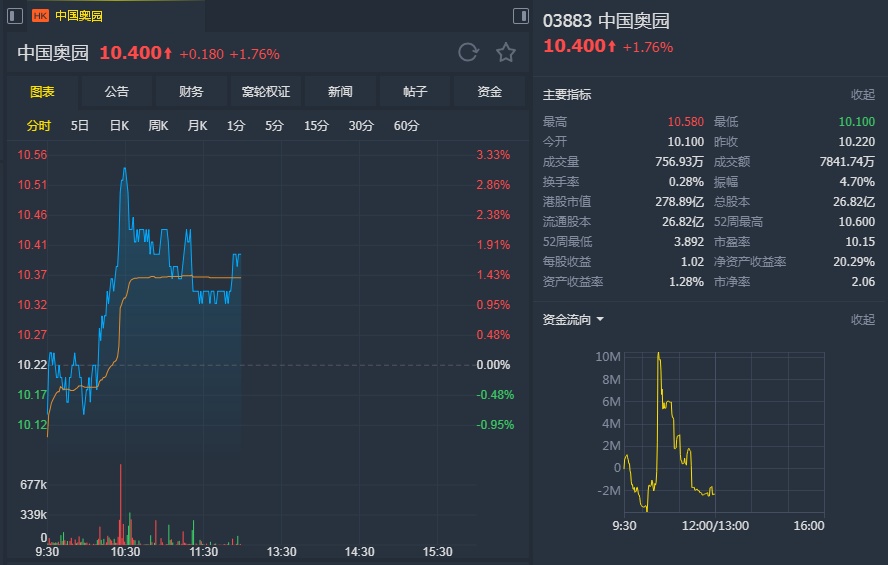The width and height of the screenshot is (888, 565).
Task: Open the 资金 tab
Action: coord(489,92)
